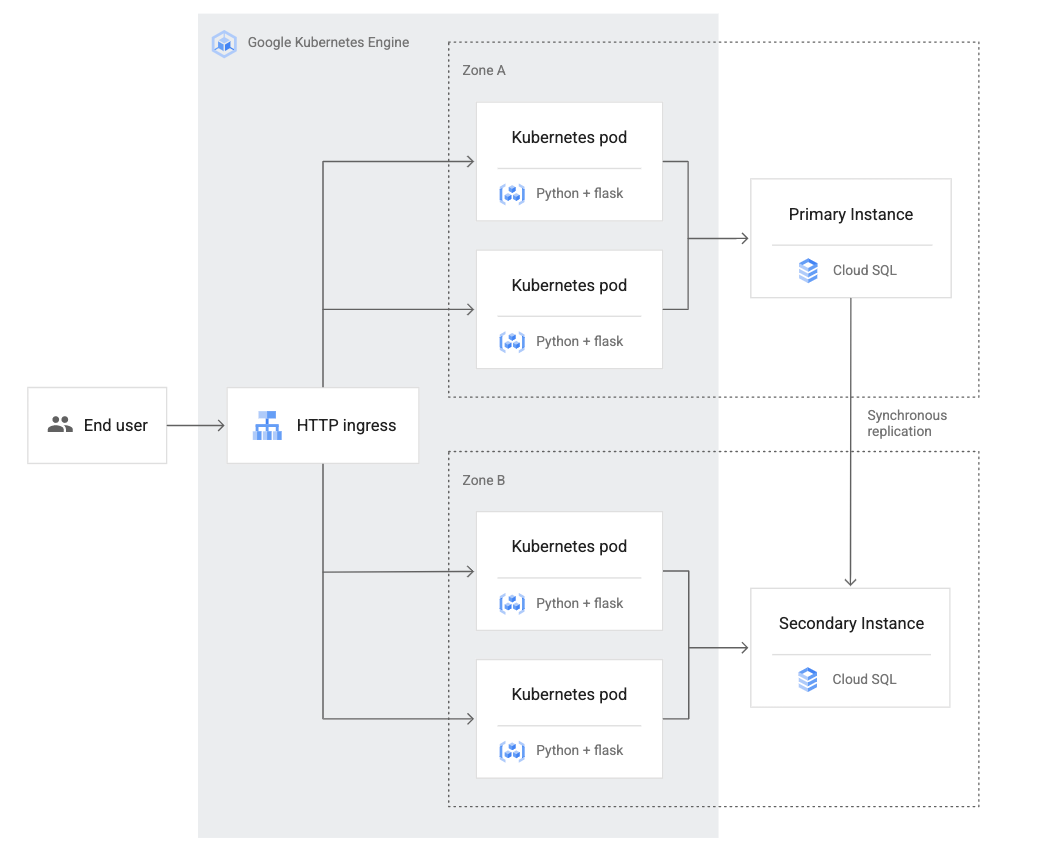Click the End user people icon
The width and height of the screenshot is (1052, 852).
60,424
